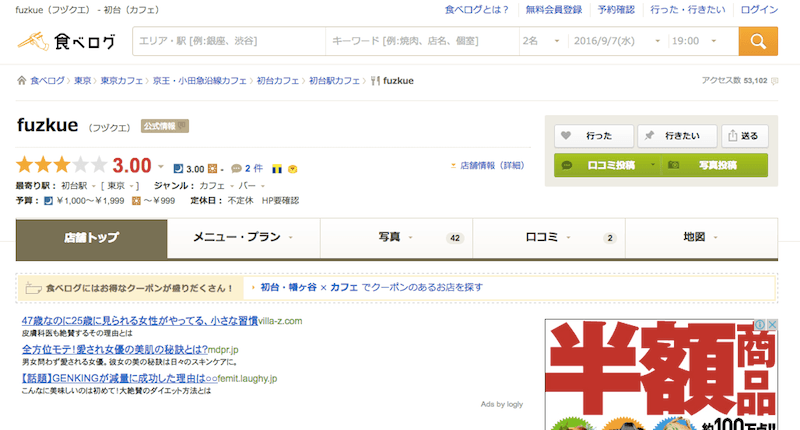Image resolution: width=800 pixels, height=430 pixels.
Task: Click the coupon folder icon in banner
Action: coord(33,288)
